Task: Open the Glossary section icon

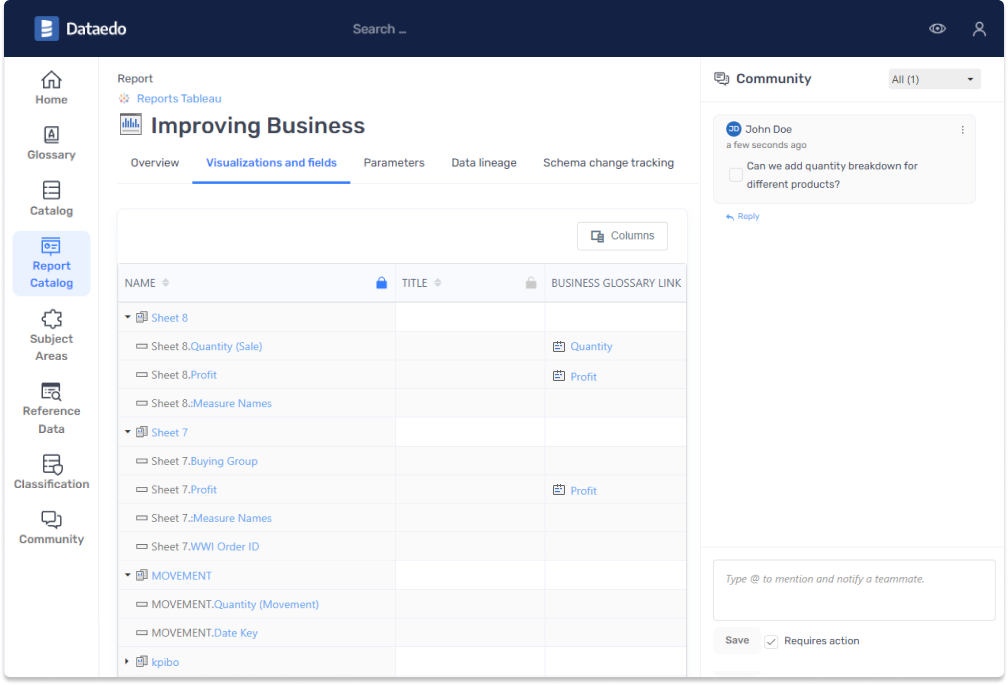Action: [x=51, y=135]
